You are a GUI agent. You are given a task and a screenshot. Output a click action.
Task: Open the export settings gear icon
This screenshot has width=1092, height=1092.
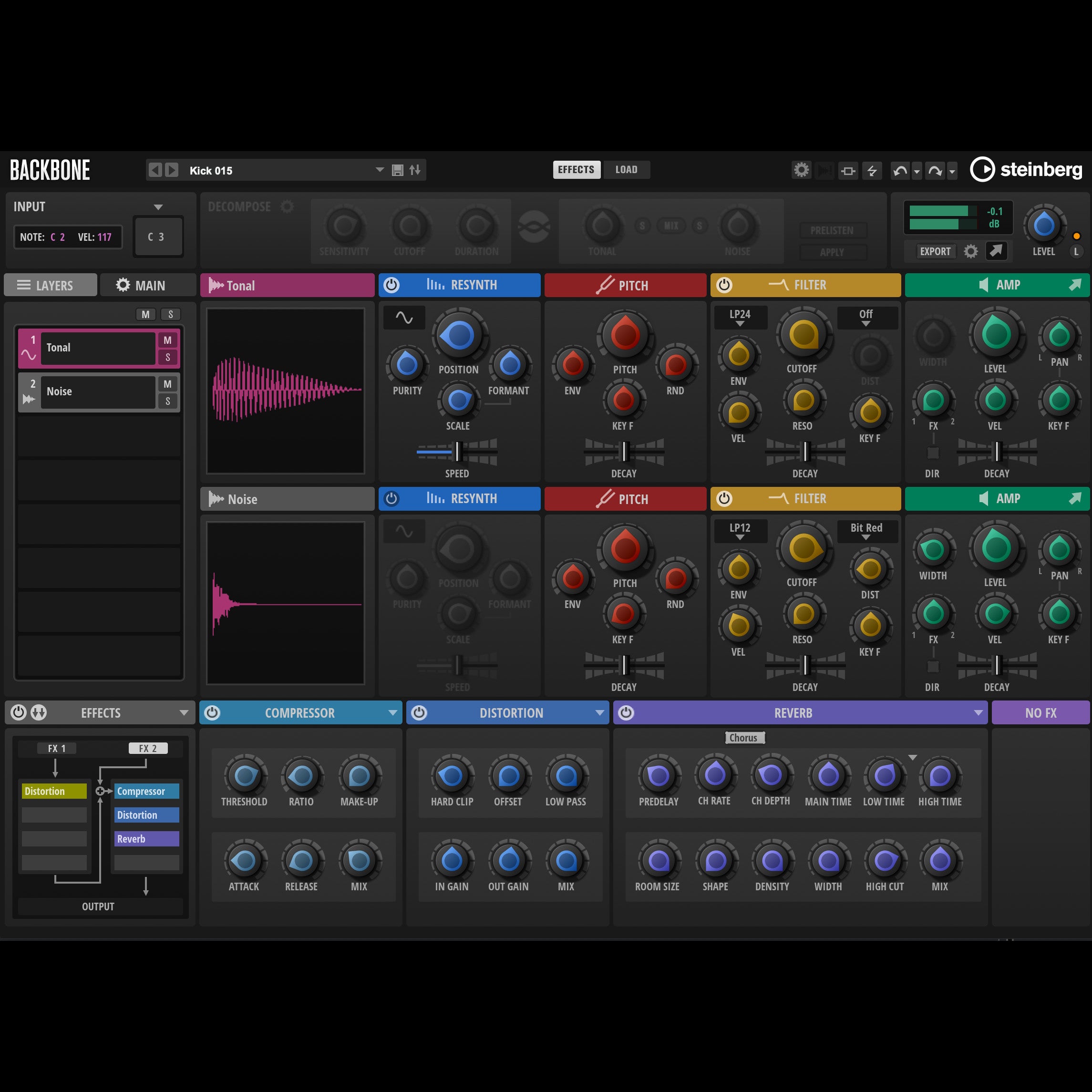970,251
